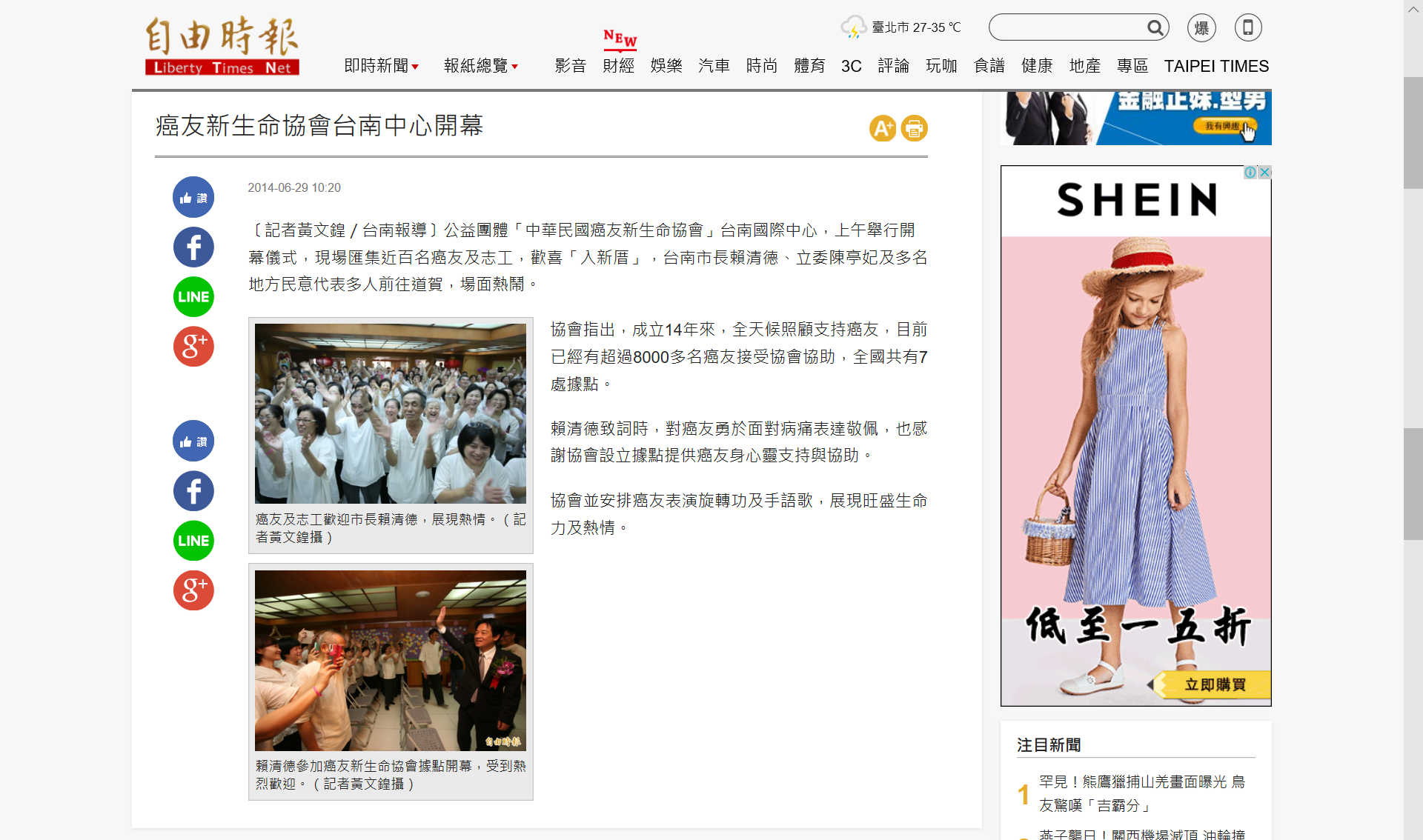This screenshot has height=840, width=1423.
Task: Click the page vertical scrollbar thumb
Action: [x=1413, y=133]
